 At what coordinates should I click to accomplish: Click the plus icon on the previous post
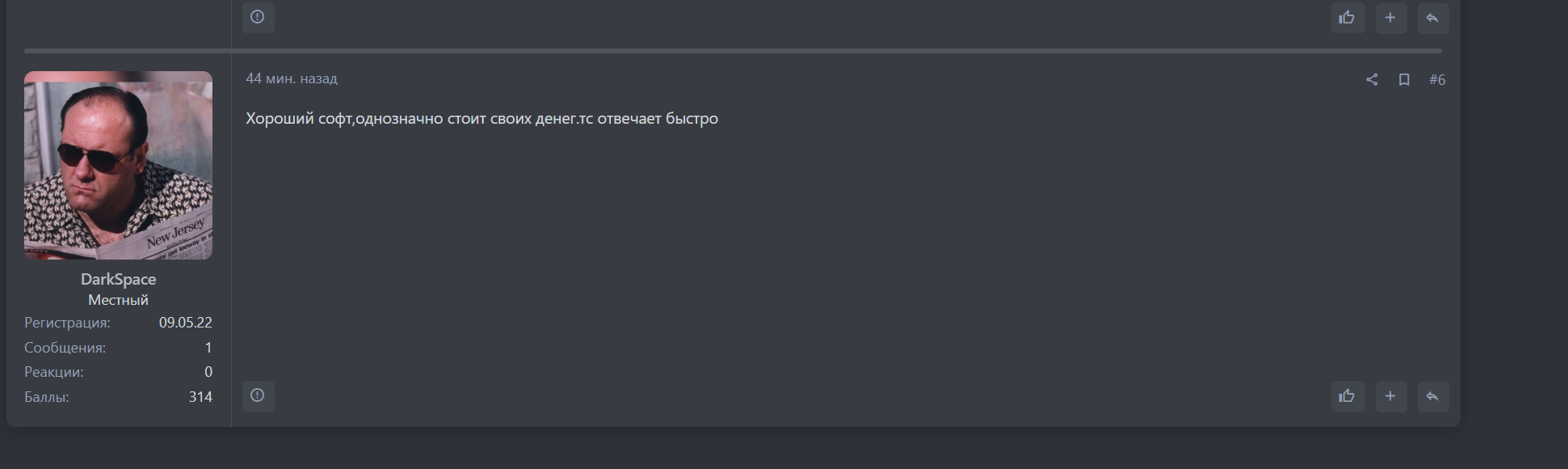[x=1390, y=18]
